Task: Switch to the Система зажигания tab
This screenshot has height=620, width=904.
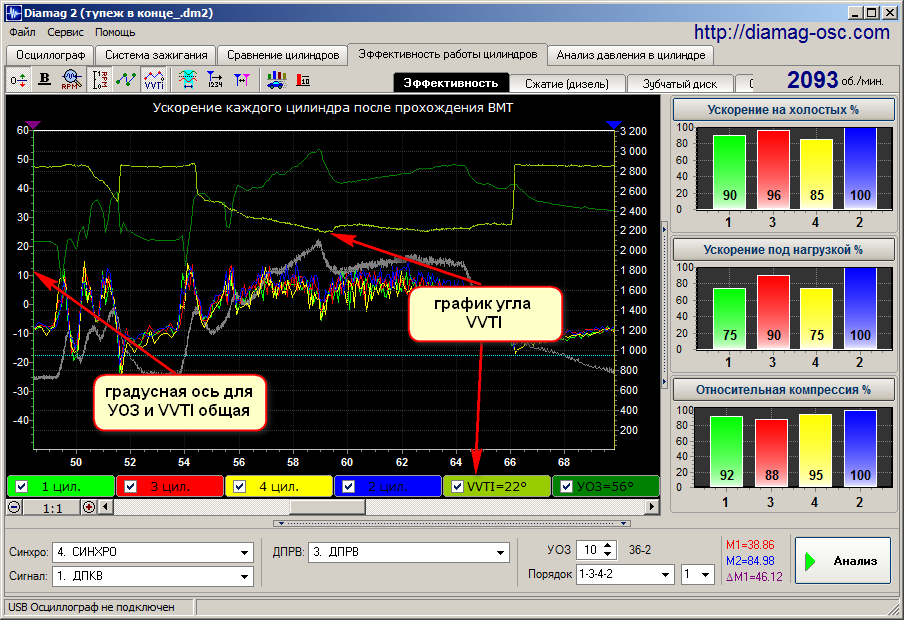Action: point(156,55)
